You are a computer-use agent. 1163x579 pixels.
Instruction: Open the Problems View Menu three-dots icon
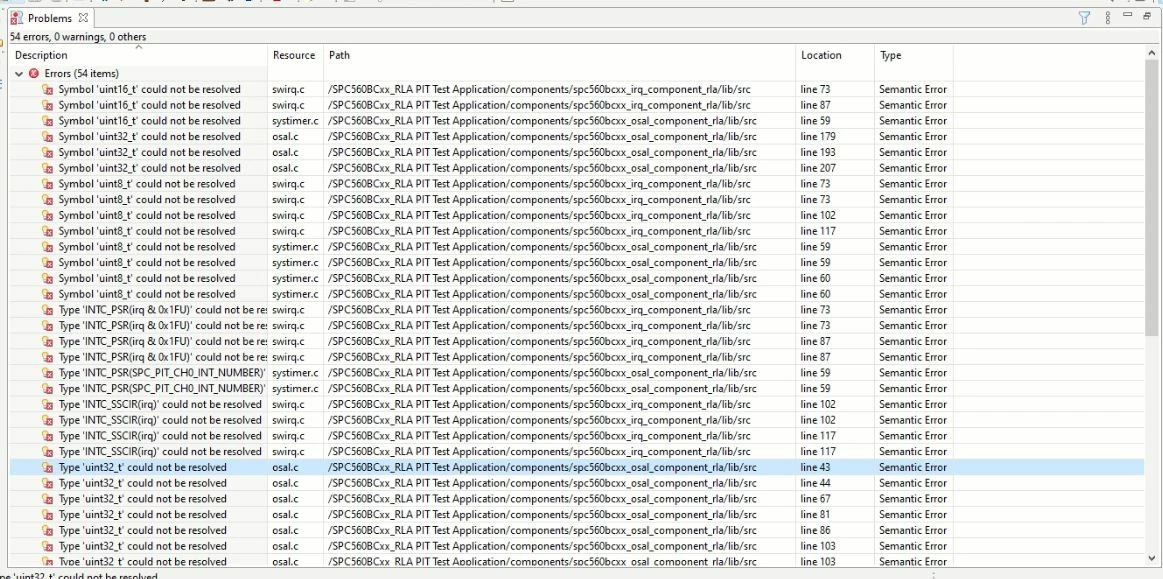pyautogui.click(x=1107, y=18)
